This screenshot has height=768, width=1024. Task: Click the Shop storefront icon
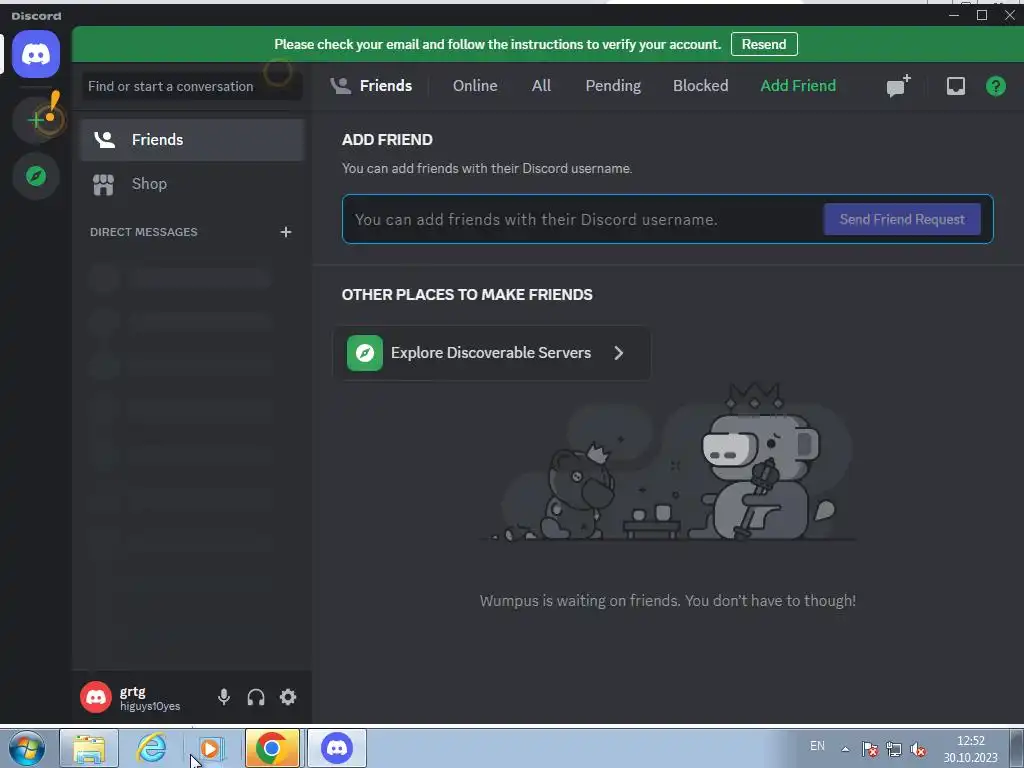click(103, 184)
